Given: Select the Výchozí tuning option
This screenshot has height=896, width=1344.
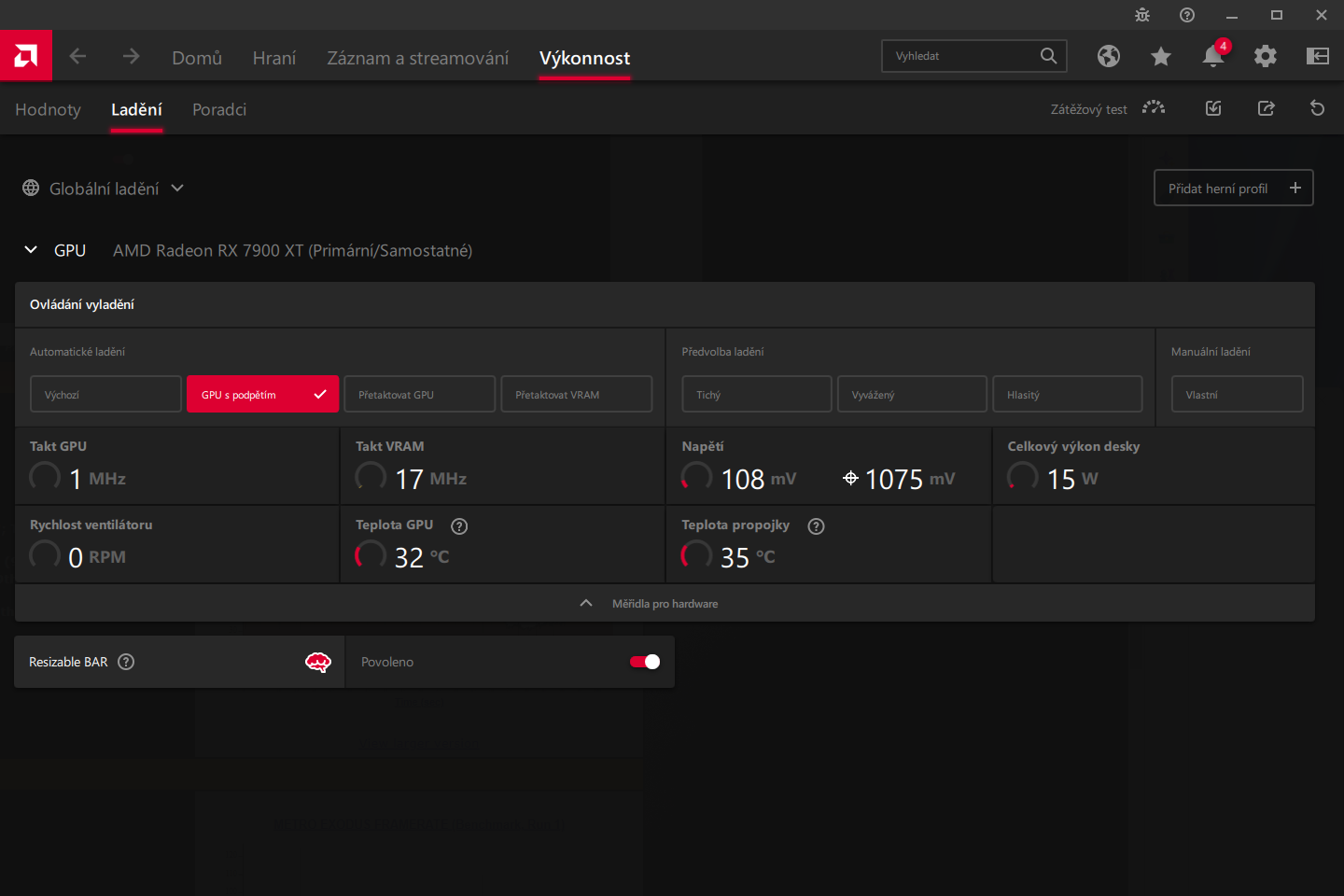Looking at the screenshot, I should coord(105,394).
